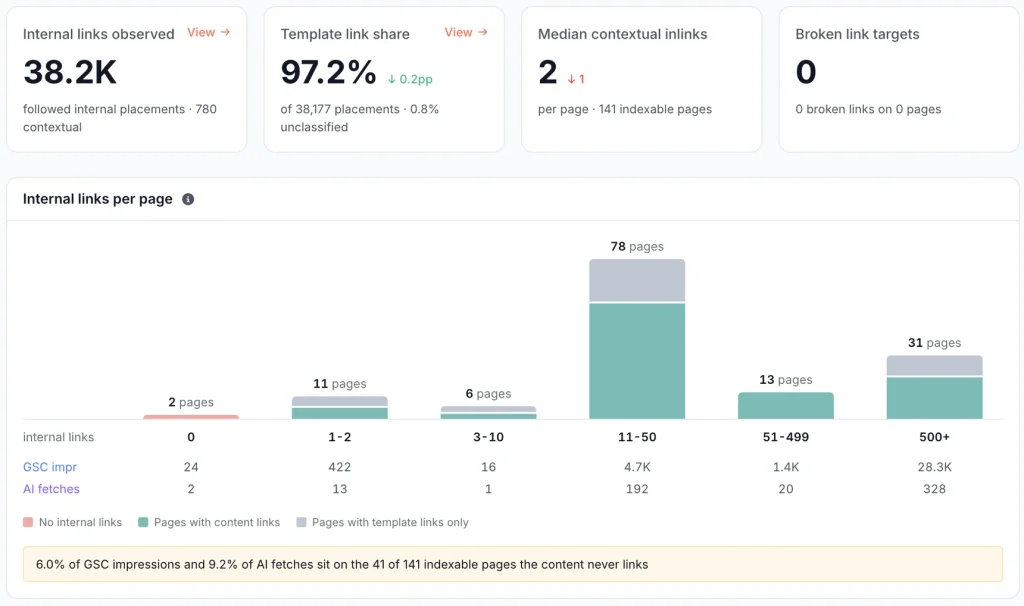Click GSC impr value 4.7K
The image size is (1024, 606).
[637, 467]
